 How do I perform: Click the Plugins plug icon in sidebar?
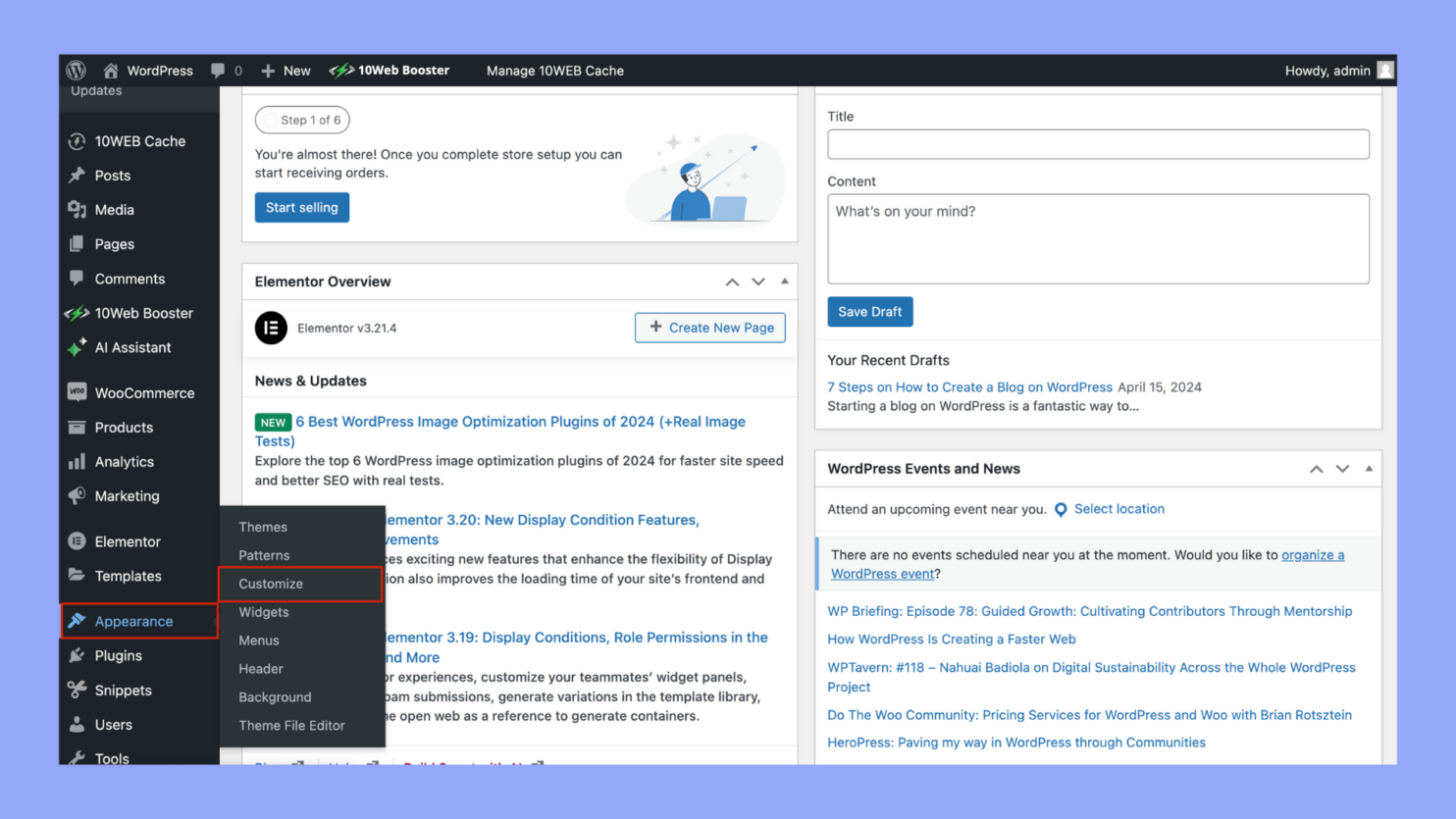pyautogui.click(x=78, y=655)
